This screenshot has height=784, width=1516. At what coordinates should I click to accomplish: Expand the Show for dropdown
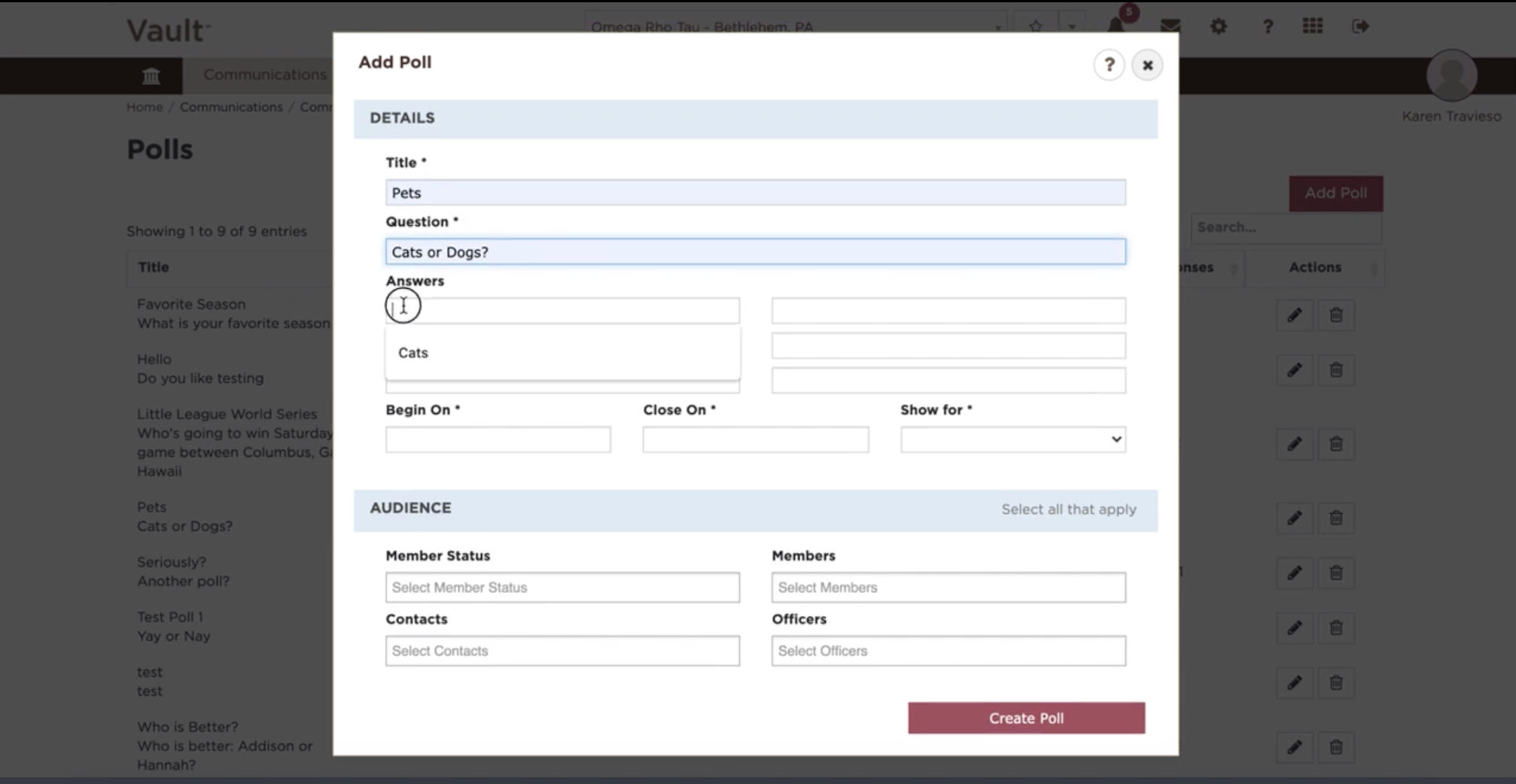pyautogui.click(x=1013, y=439)
